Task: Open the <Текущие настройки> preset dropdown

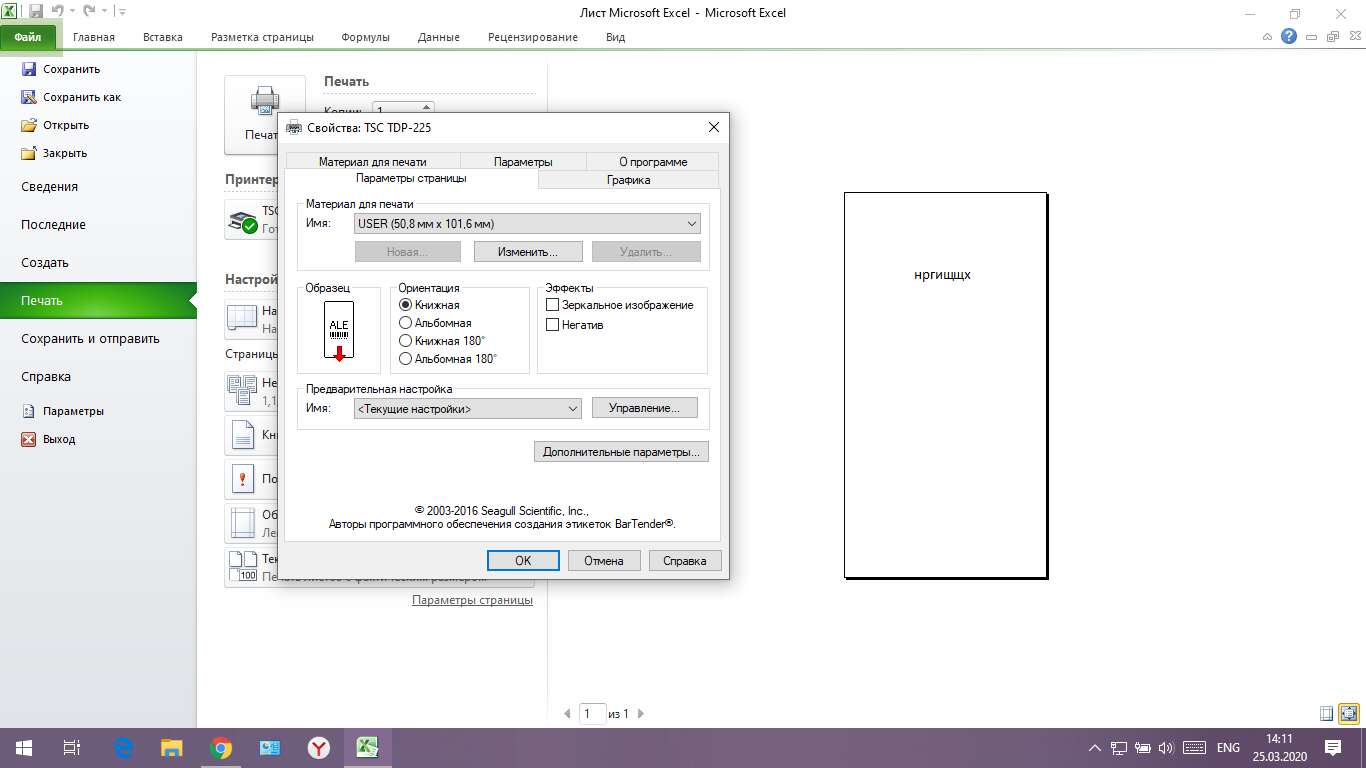Action: pos(467,408)
